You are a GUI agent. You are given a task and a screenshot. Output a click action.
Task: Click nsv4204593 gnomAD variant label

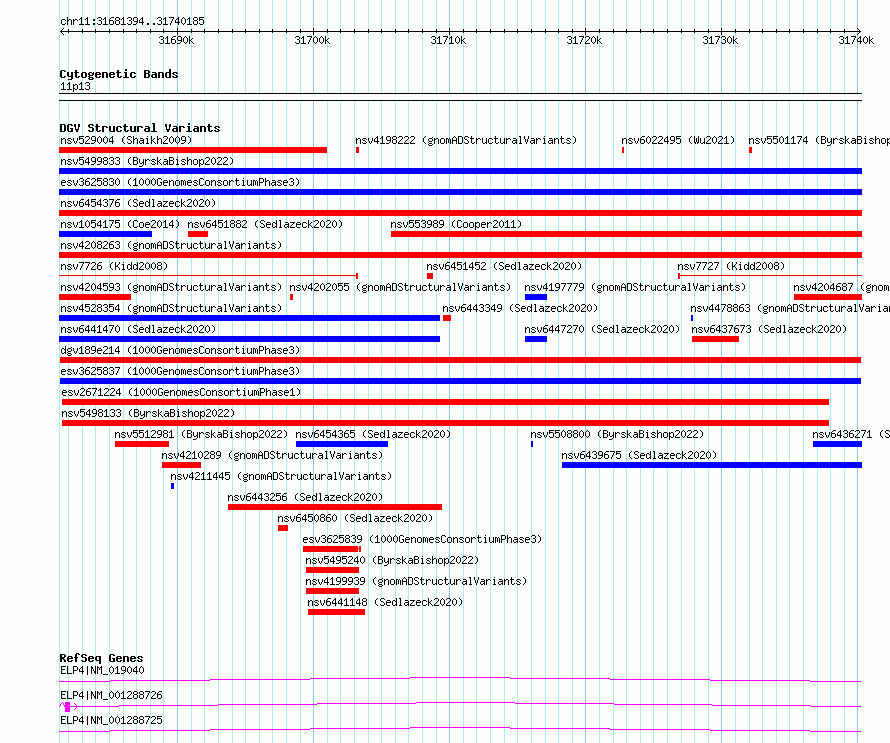click(171, 287)
